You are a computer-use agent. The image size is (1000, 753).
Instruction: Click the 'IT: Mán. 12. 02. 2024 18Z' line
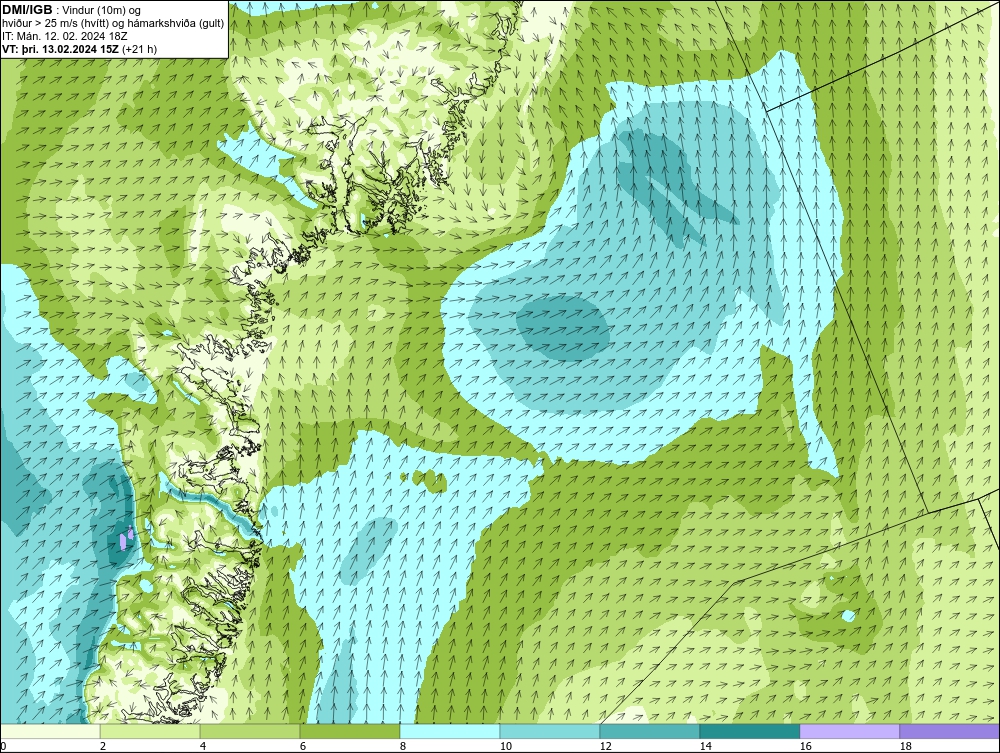click(65, 36)
